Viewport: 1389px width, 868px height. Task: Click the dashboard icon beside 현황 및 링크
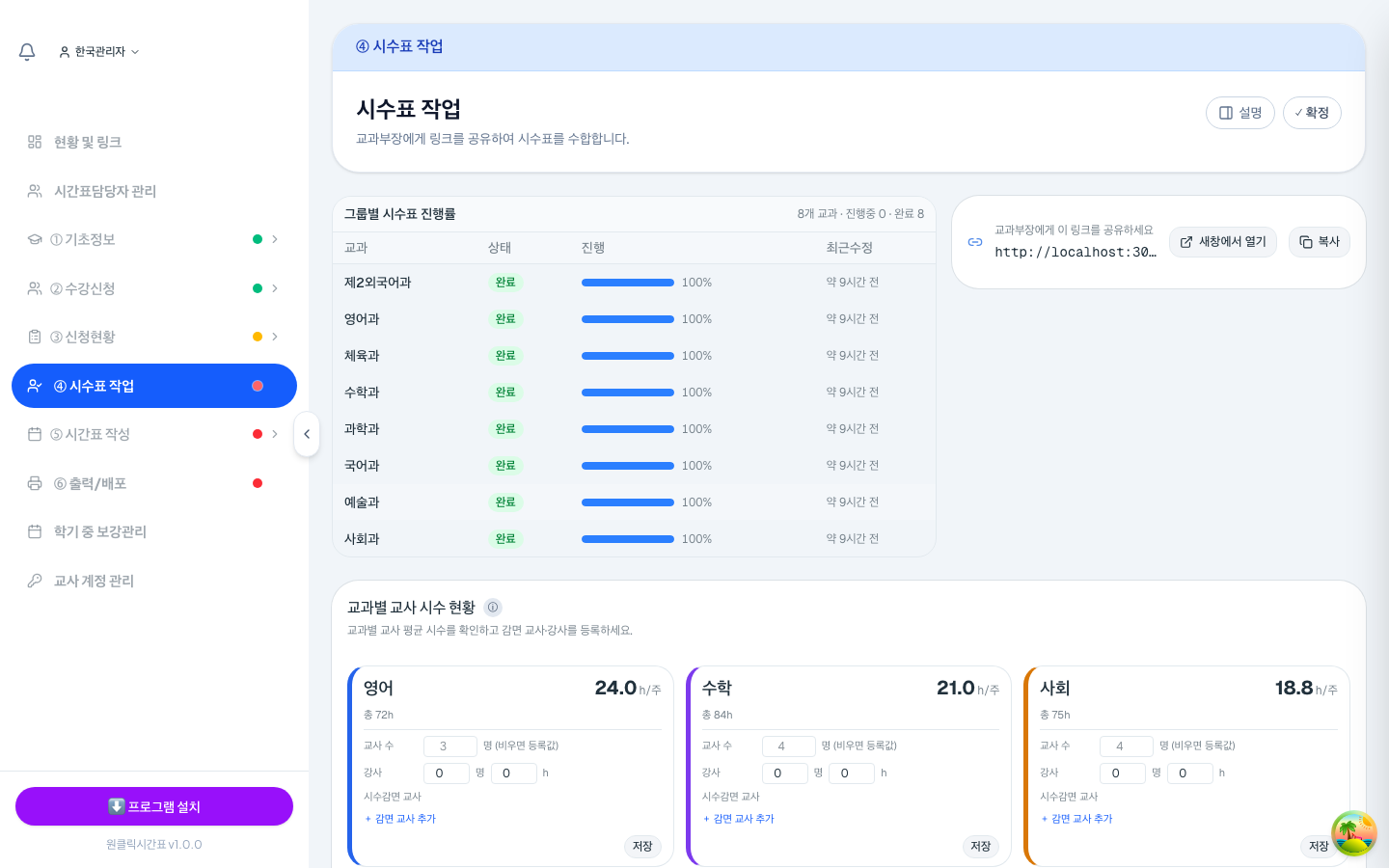click(35, 142)
